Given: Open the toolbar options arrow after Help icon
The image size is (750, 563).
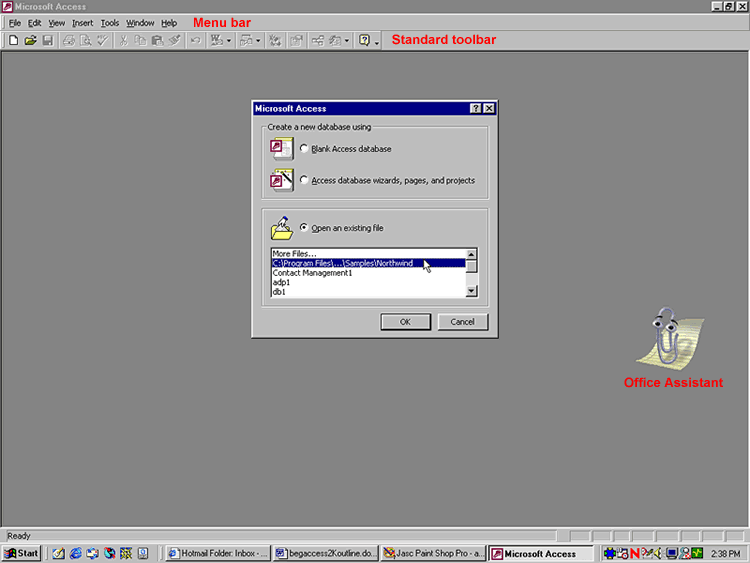Looking at the screenshot, I should pos(377,42).
